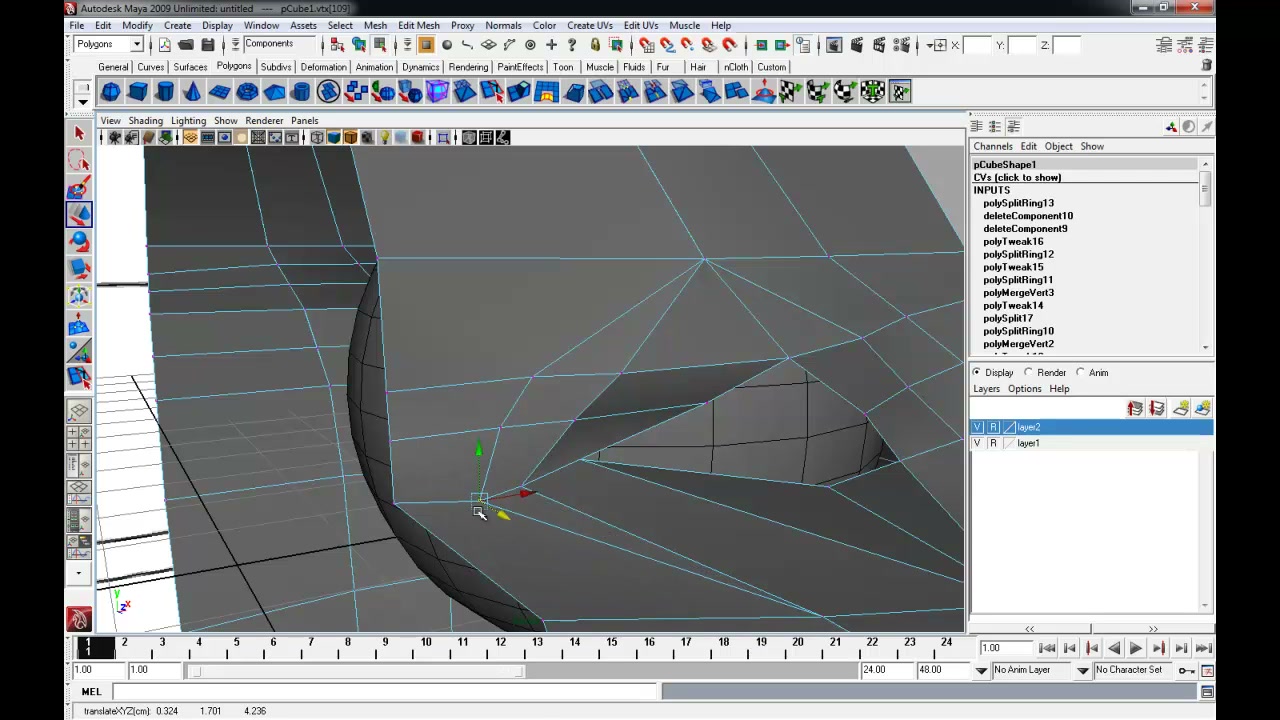Select the Anim radio button
This screenshot has width=1280, height=720.
tap(1092, 372)
